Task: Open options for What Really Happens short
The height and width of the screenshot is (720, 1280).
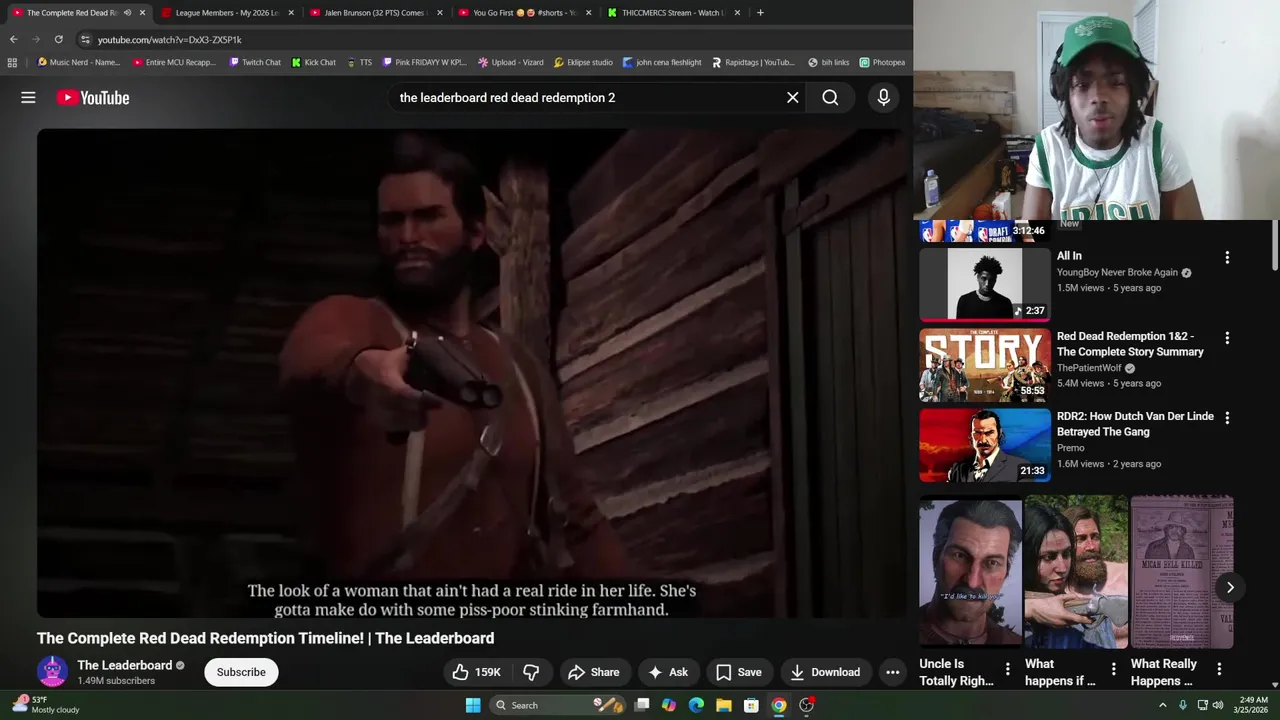Action: click(x=1219, y=669)
